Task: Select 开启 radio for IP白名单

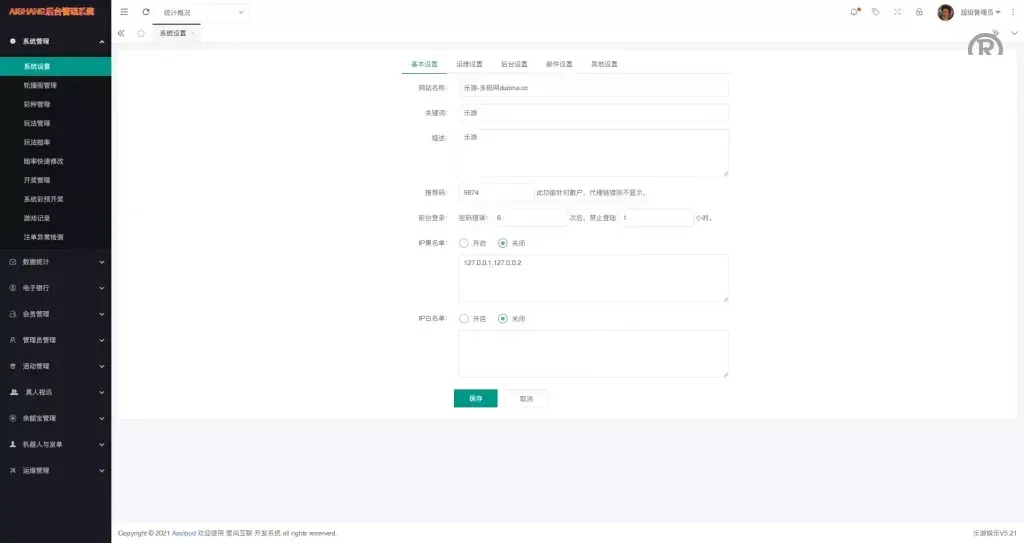Action: [x=464, y=319]
